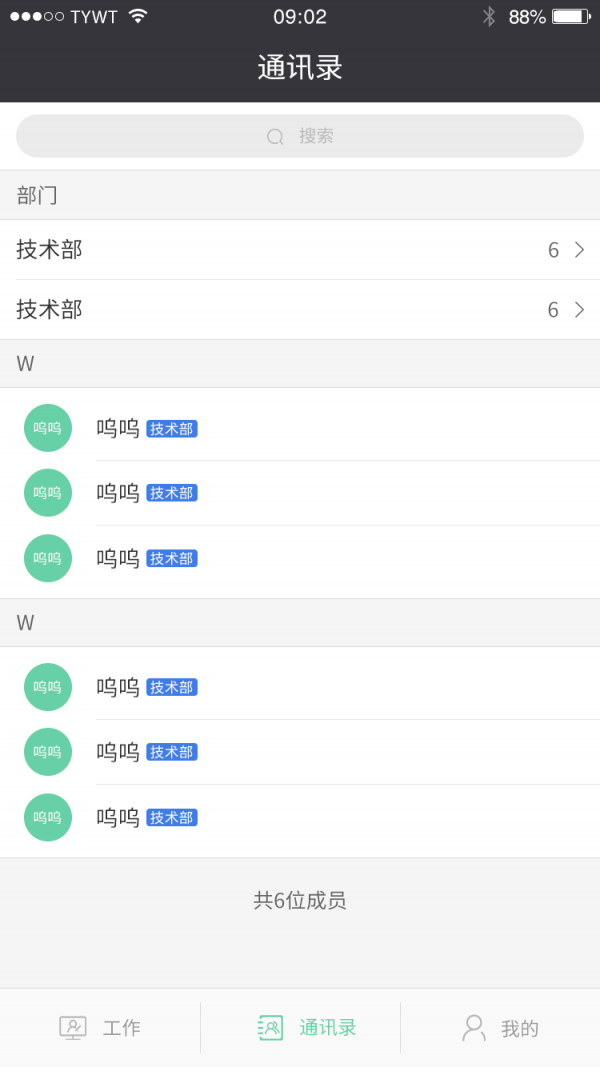This screenshot has width=600, height=1067.
Task: Tap the 工作 monitor icon in the bottom bar
Action: tap(73, 1028)
